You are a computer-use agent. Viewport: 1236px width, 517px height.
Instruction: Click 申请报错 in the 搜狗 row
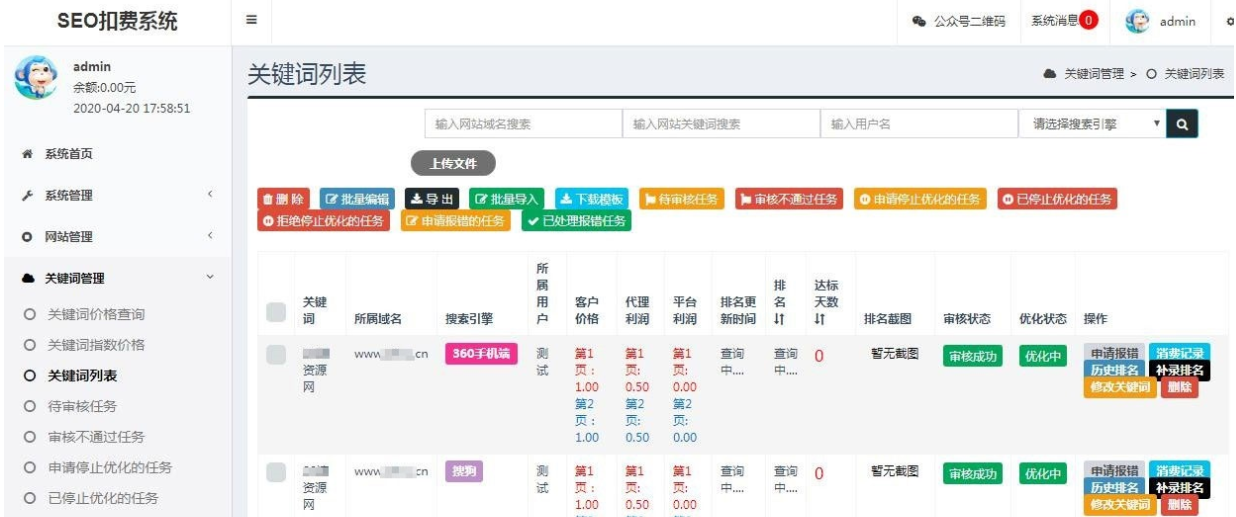pos(1115,471)
